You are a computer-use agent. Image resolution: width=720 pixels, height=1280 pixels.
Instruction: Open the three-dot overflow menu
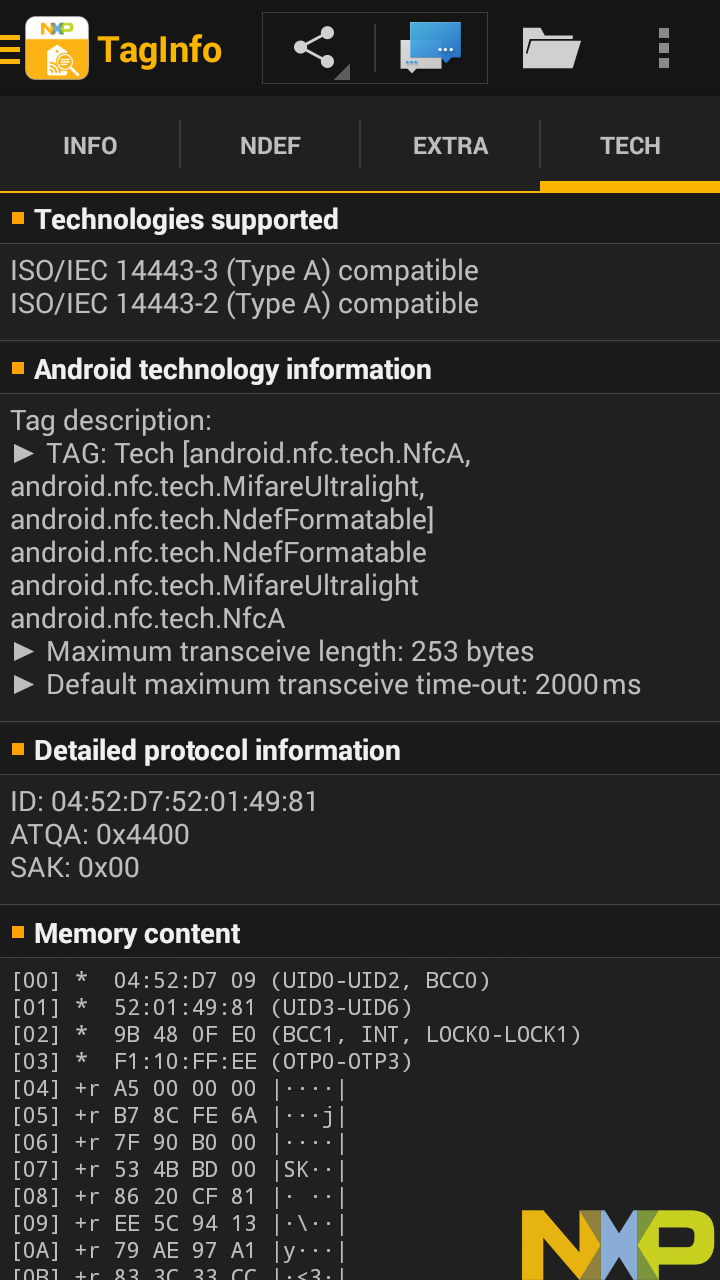[664, 48]
